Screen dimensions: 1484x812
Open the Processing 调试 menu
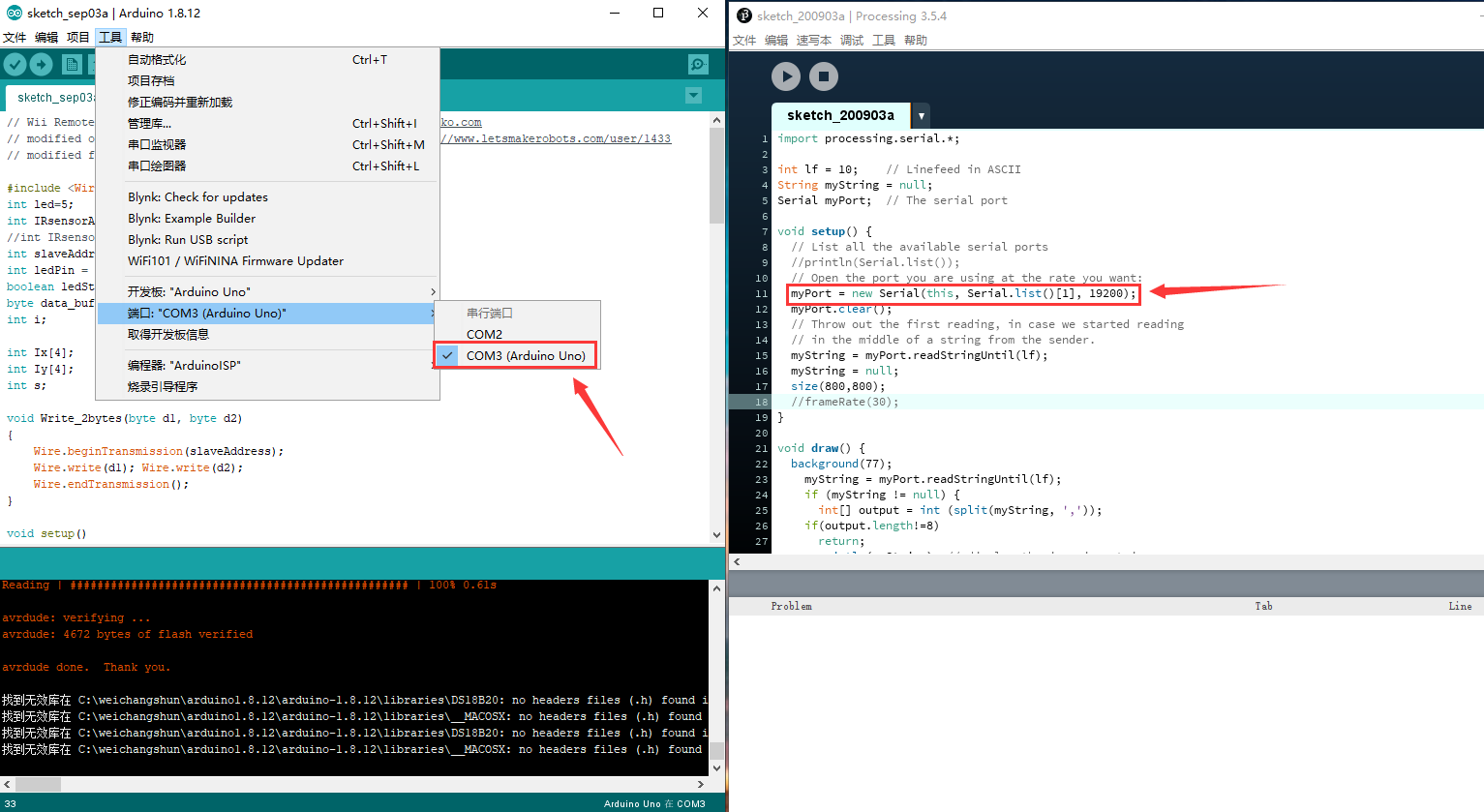(x=852, y=41)
